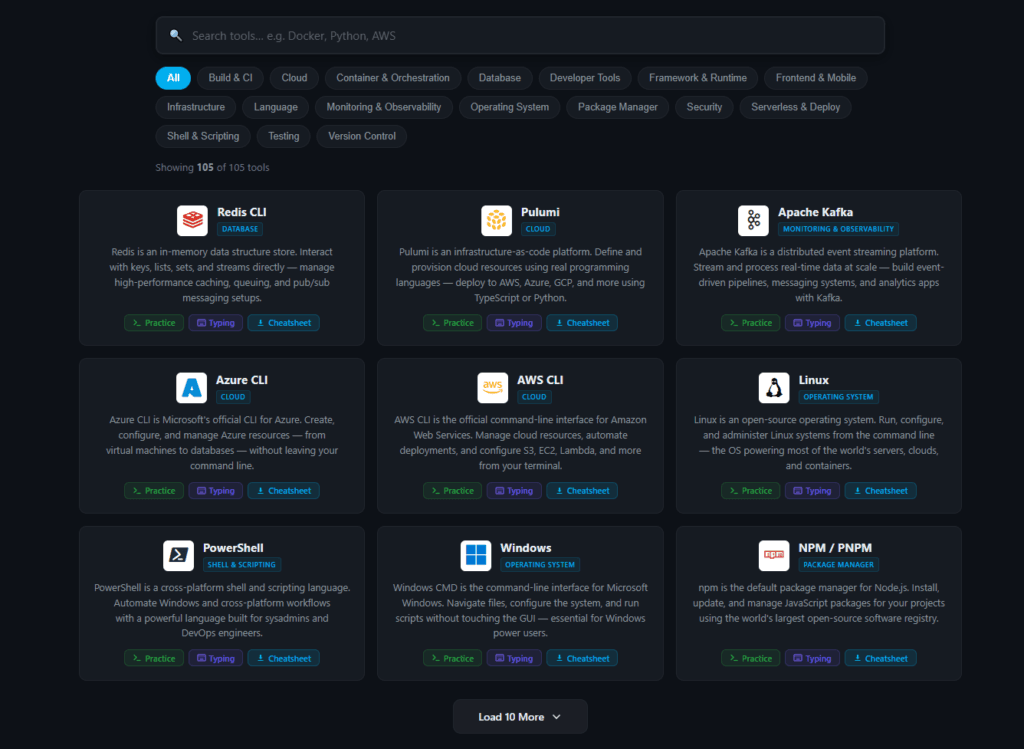Filter tools by Container & Orchestration
The width and height of the screenshot is (1024, 749).
(x=393, y=78)
